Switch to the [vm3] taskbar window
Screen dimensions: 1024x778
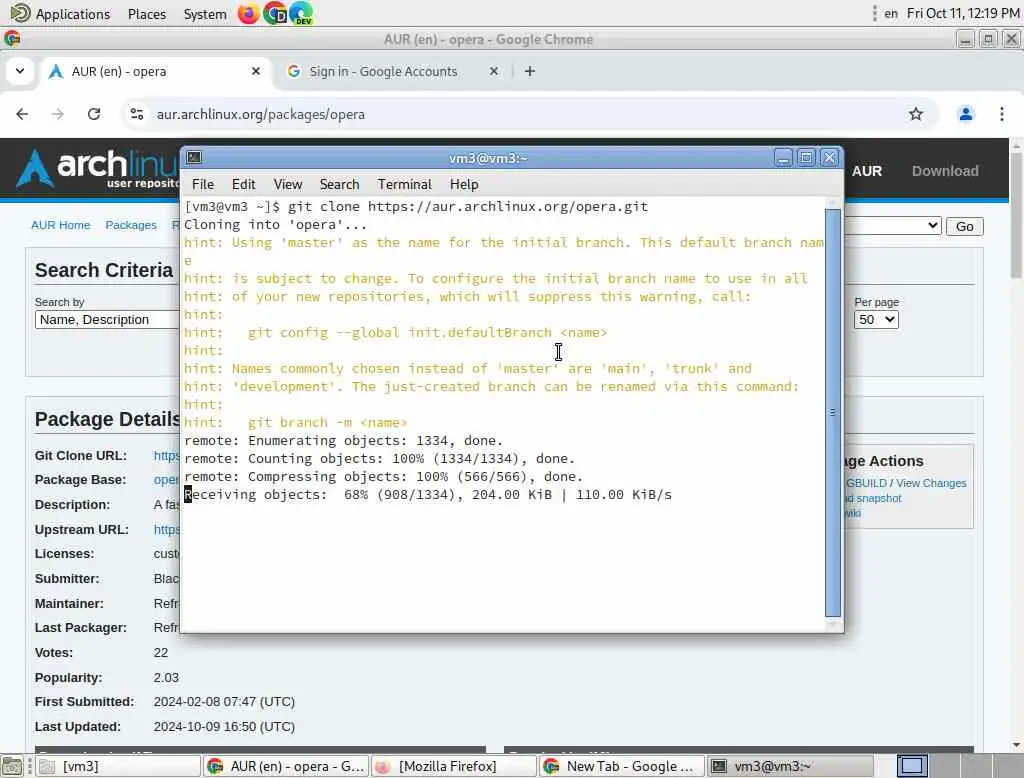(118, 766)
